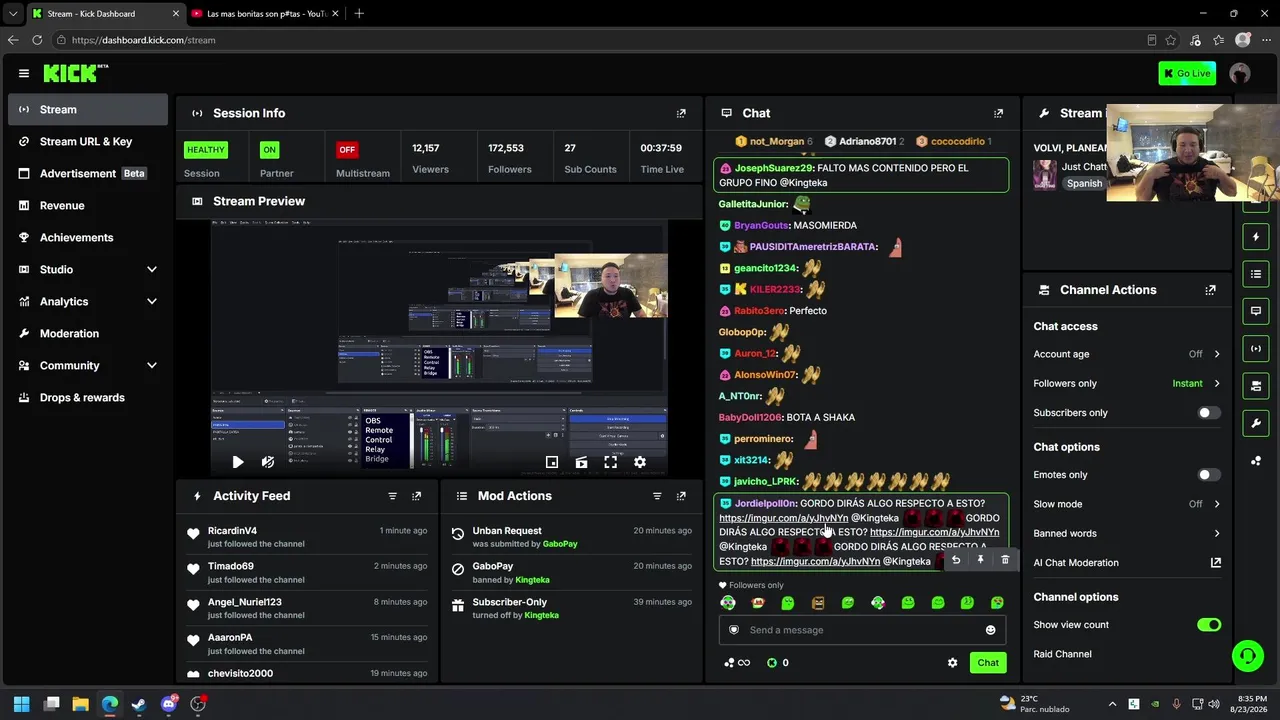Play the stream preview
The width and height of the screenshot is (1280, 720).
(237, 462)
